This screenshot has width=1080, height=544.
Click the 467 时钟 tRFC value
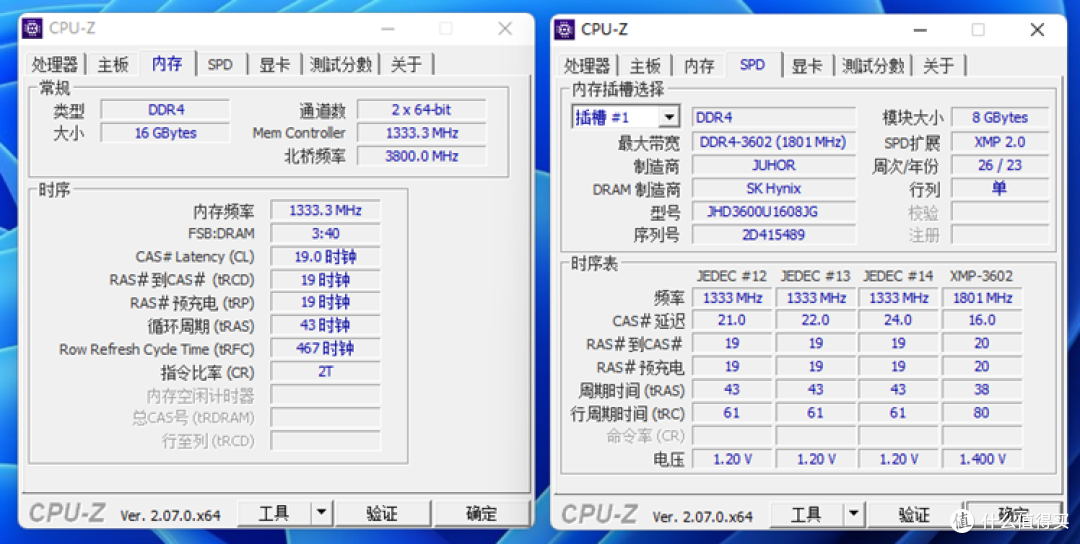(325, 349)
